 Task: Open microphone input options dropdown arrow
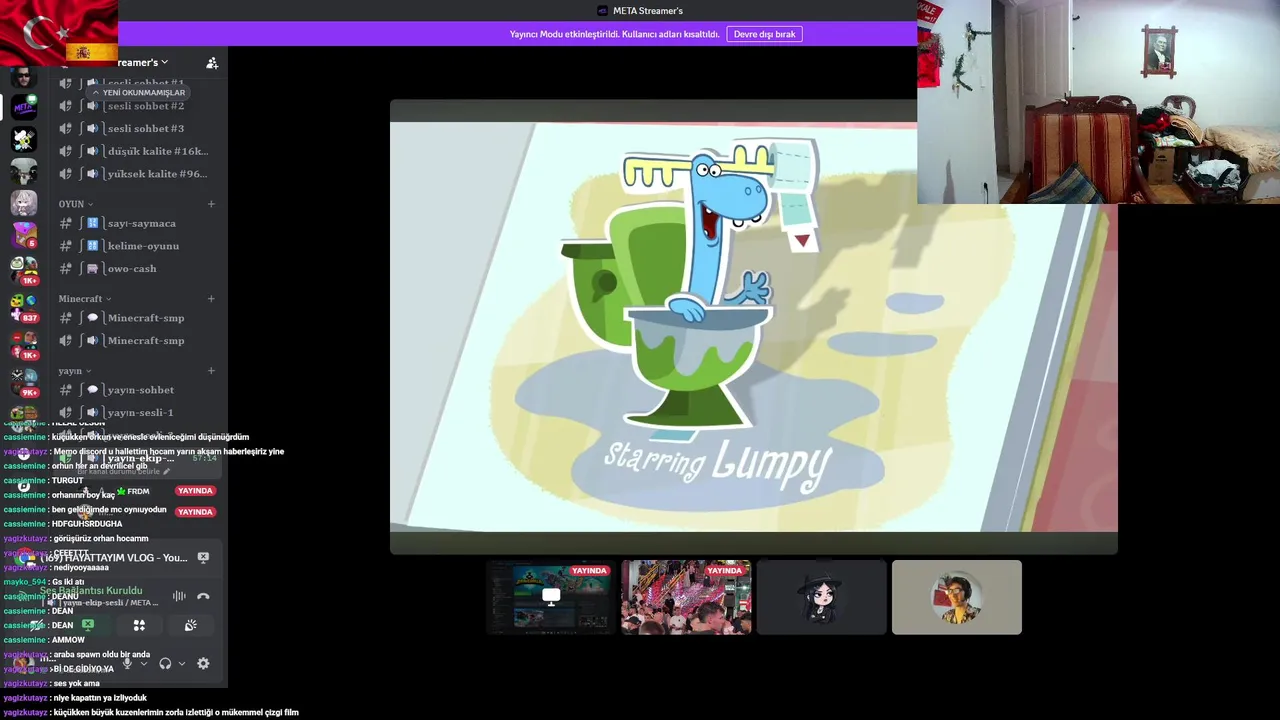[143, 663]
